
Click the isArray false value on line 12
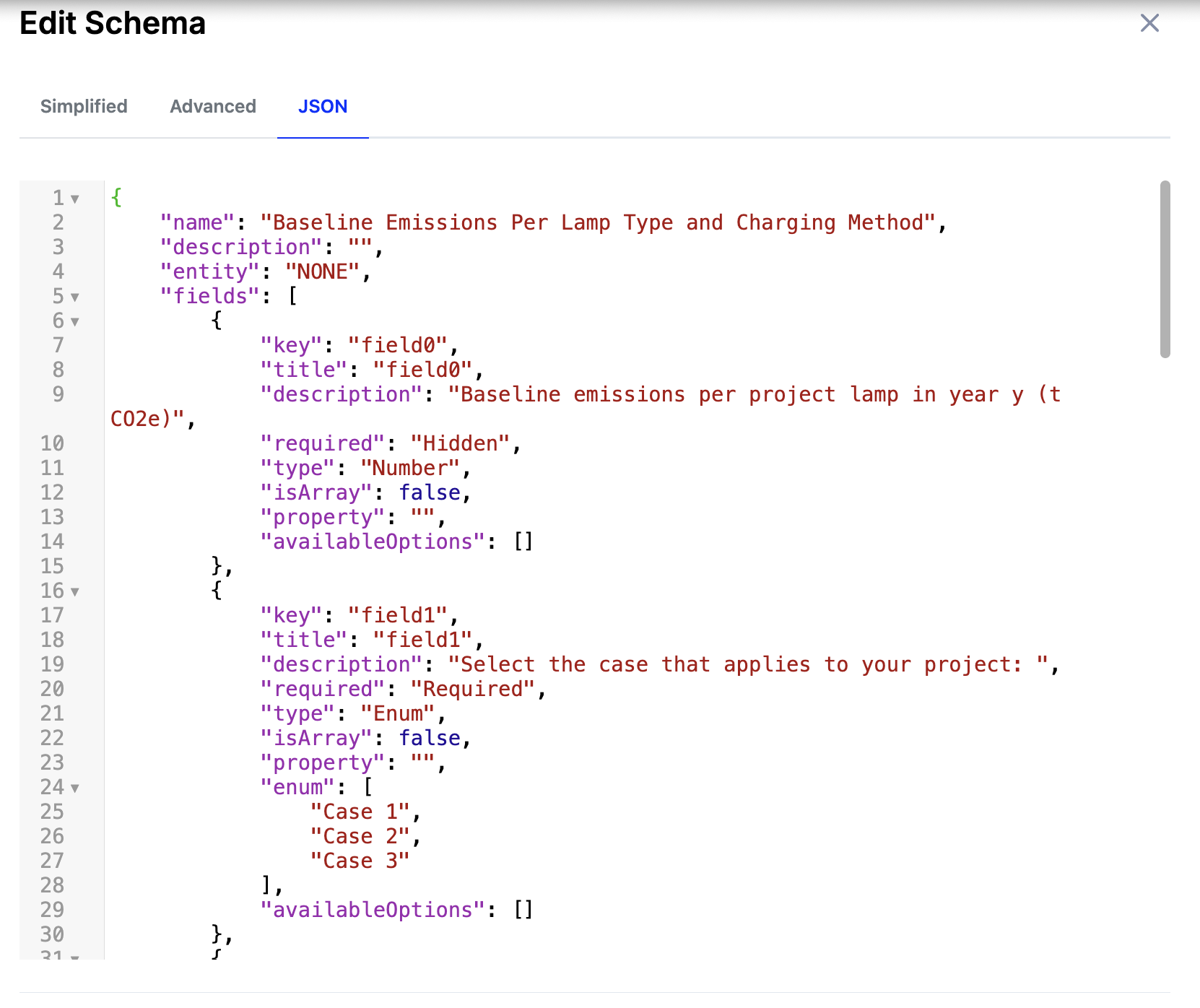[x=430, y=492]
